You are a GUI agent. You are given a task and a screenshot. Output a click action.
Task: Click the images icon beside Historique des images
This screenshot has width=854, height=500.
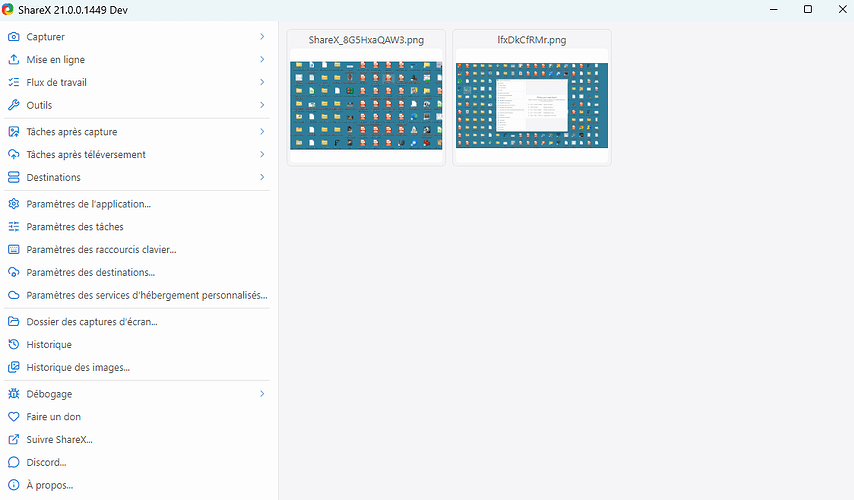point(14,368)
